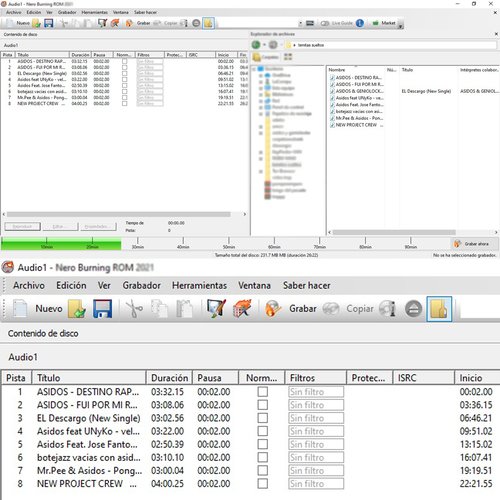Viewport: 500px width, 500px height.
Task: Tick Norm checkbox for track 1 ASIDOS - DESTINO RAP, enlarged
Action: coord(262,391)
